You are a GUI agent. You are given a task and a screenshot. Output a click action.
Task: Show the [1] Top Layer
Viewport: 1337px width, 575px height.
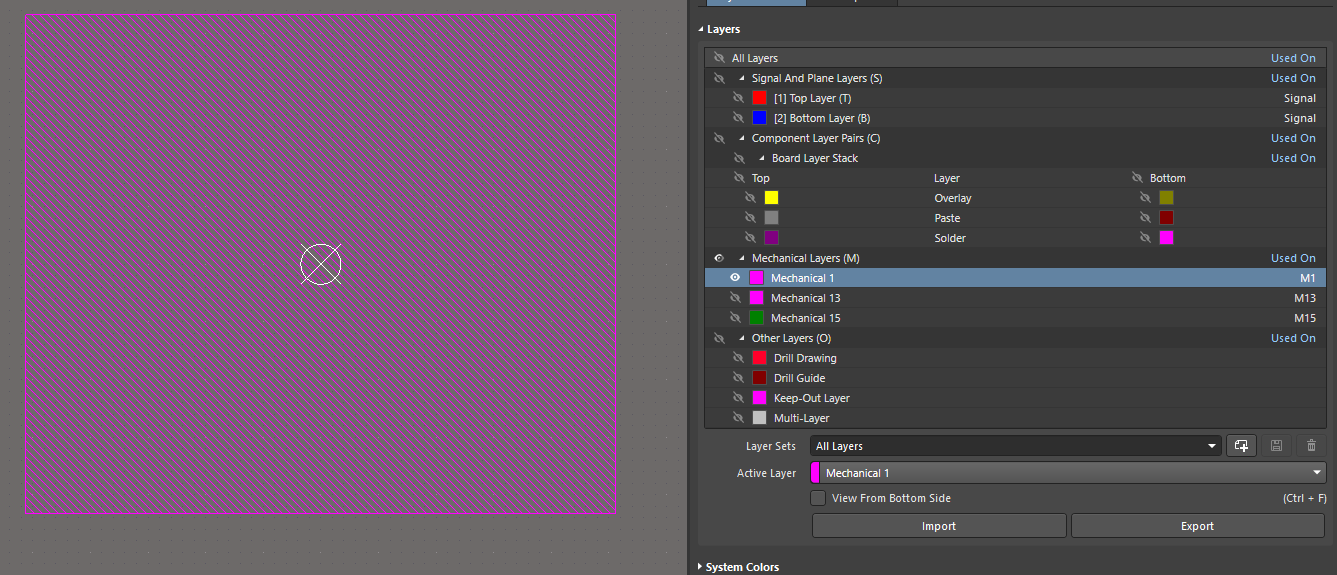738,98
